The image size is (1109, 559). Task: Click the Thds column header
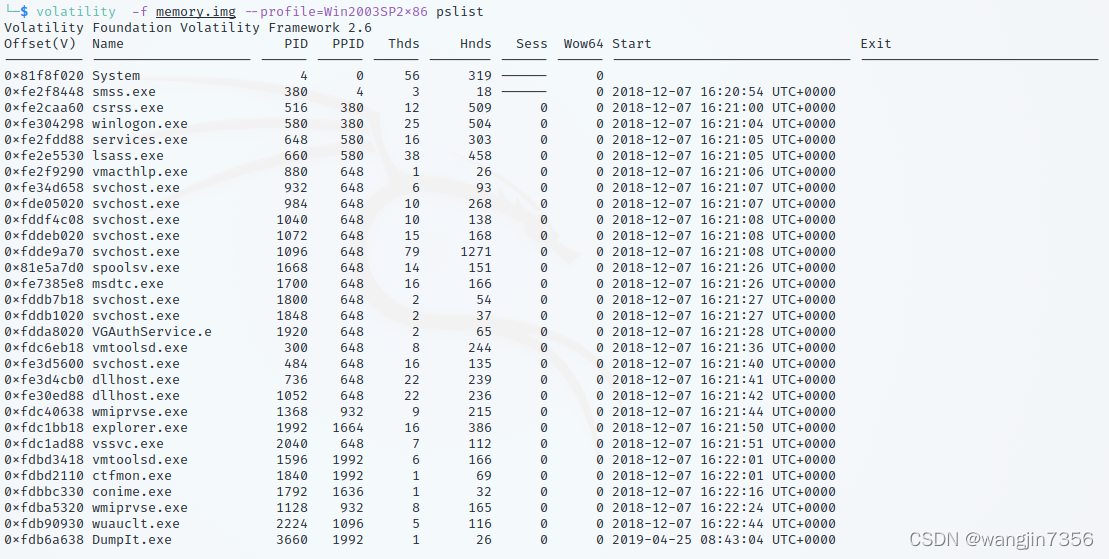[x=404, y=44]
